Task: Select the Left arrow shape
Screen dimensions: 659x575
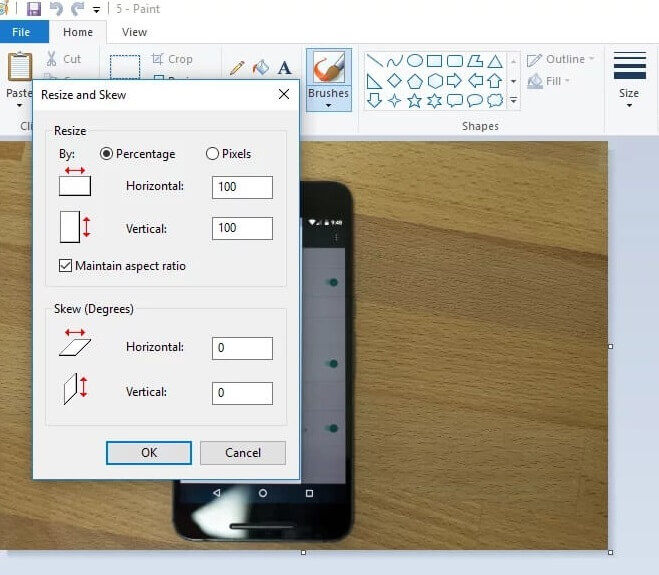Action: (475, 80)
